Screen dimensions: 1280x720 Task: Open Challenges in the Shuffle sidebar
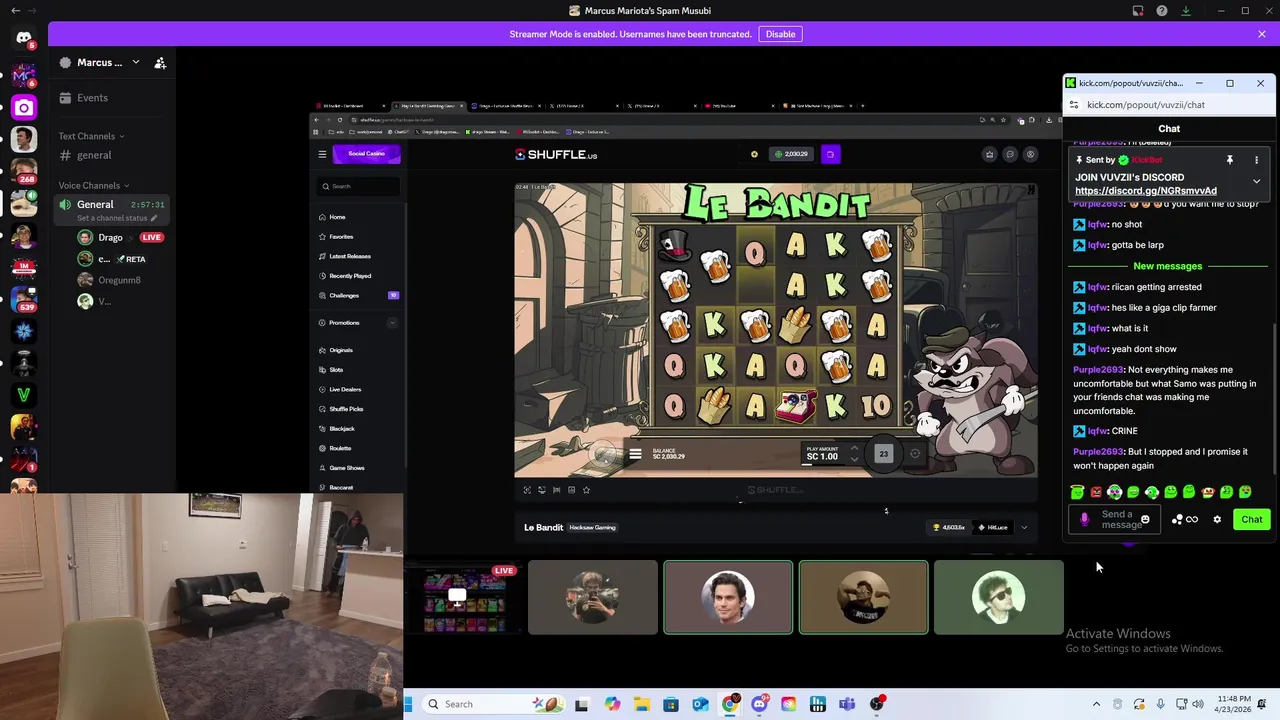(357, 295)
